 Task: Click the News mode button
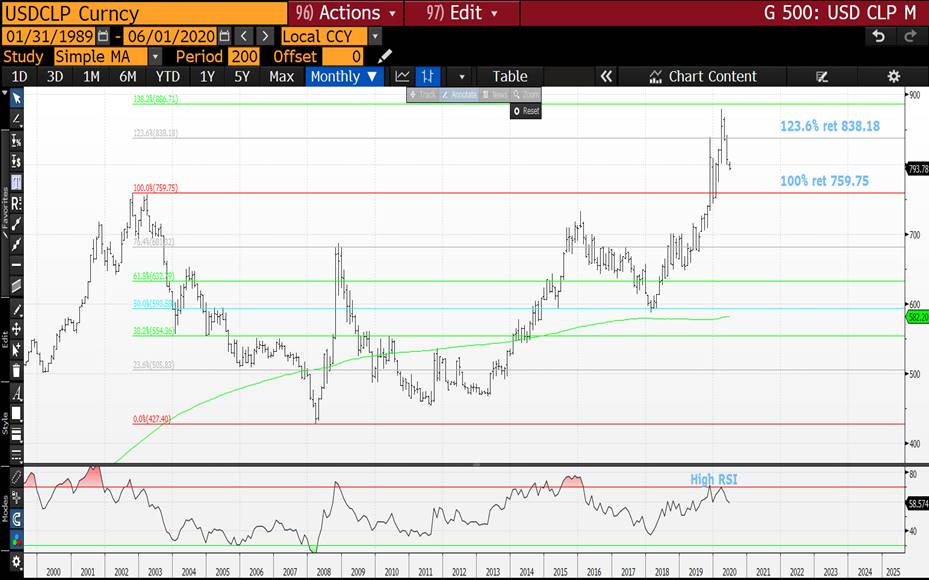pos(494,95)
